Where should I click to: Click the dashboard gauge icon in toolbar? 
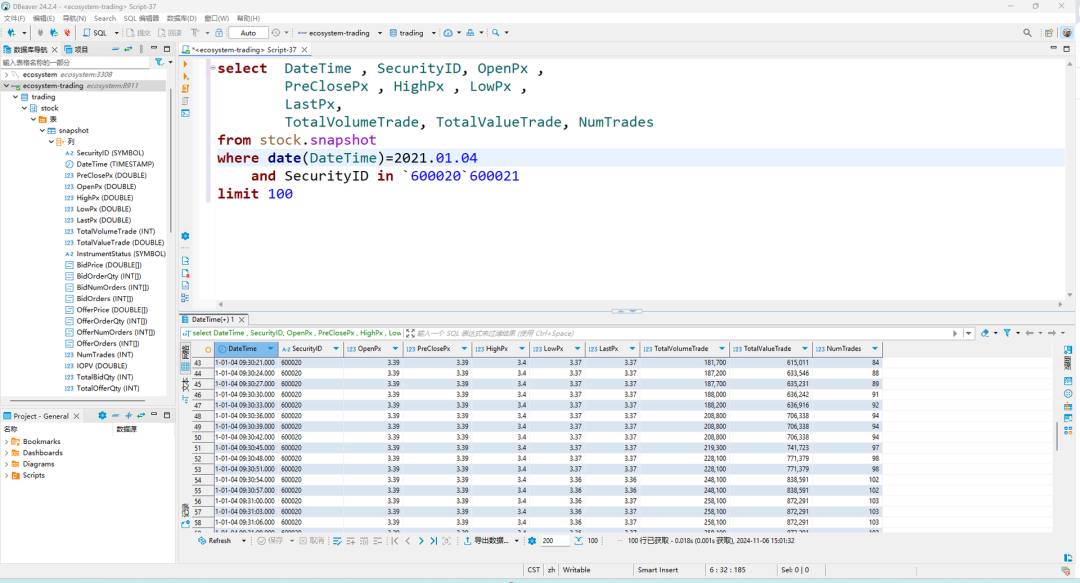(448, 32)
